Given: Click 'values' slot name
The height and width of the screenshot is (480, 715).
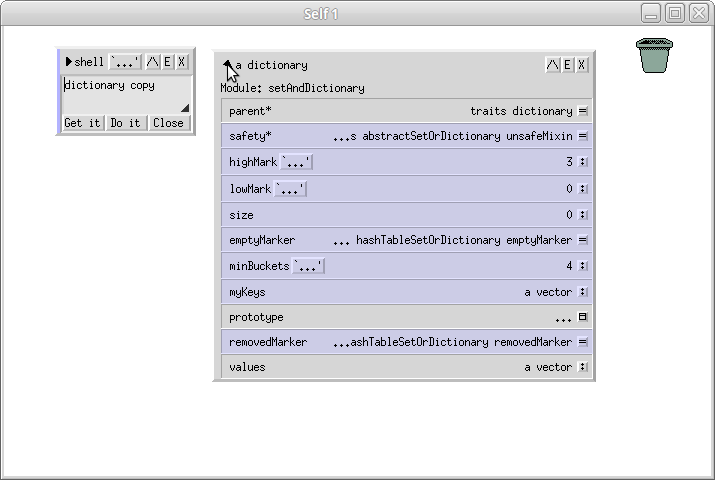Looking at the screenshot, I should coord(247,367).
